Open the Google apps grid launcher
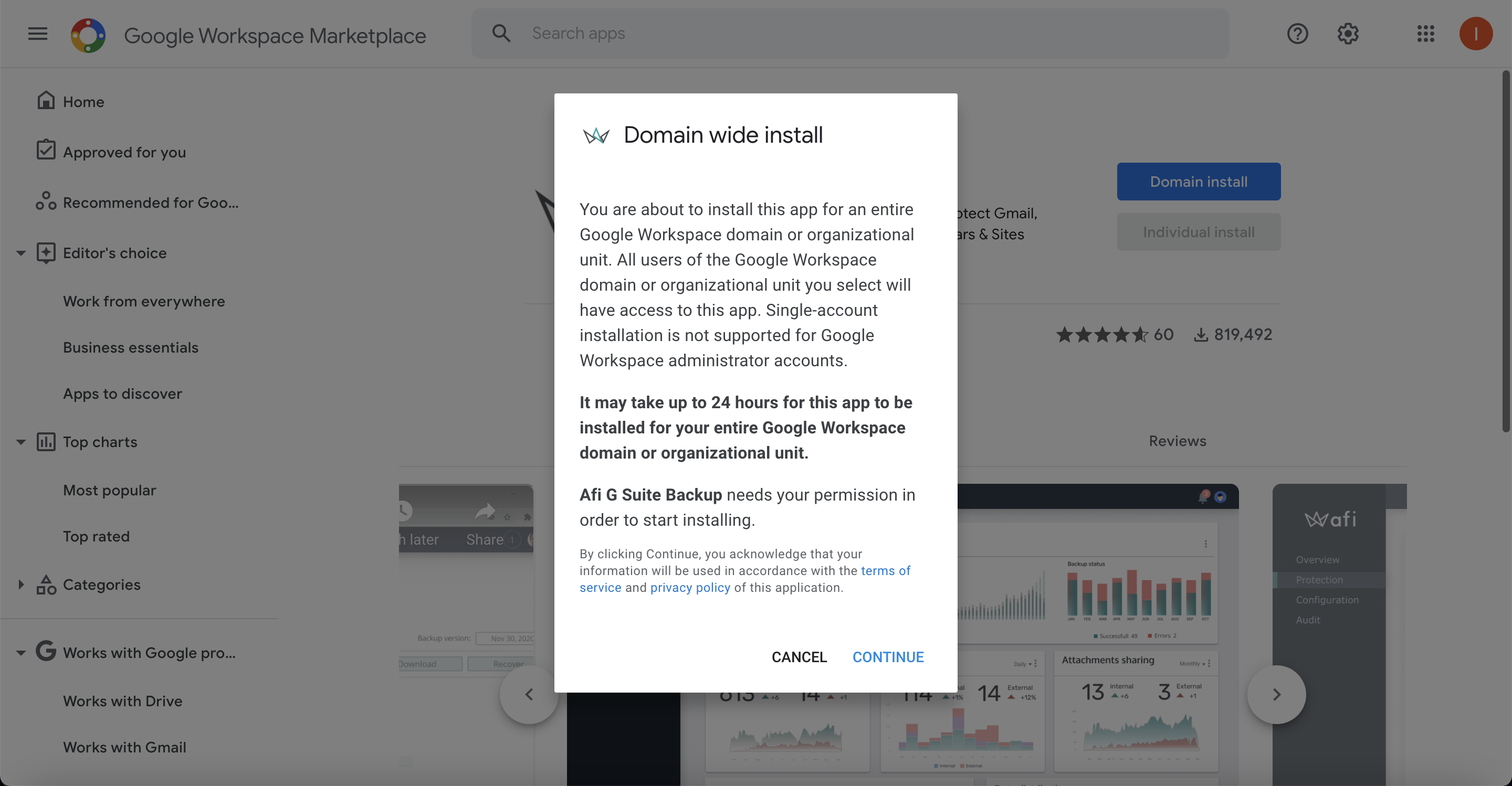 (x=1425, y=34)
